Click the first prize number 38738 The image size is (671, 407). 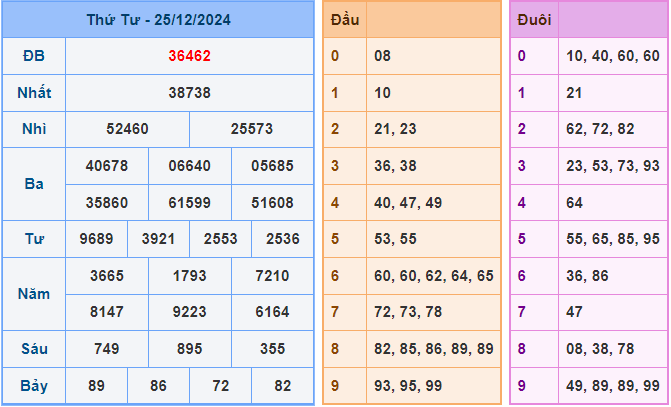(189, 93)
